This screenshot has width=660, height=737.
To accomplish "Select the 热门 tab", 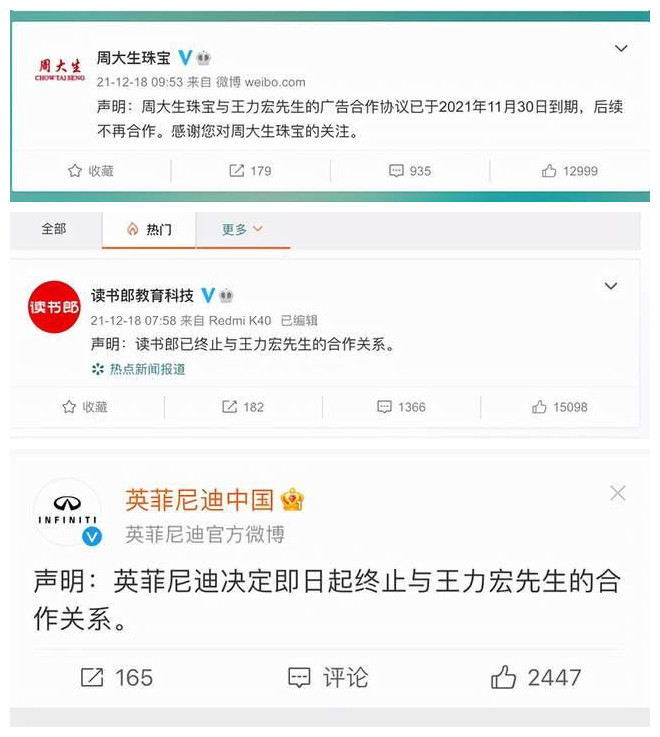I will pos(149,229).
